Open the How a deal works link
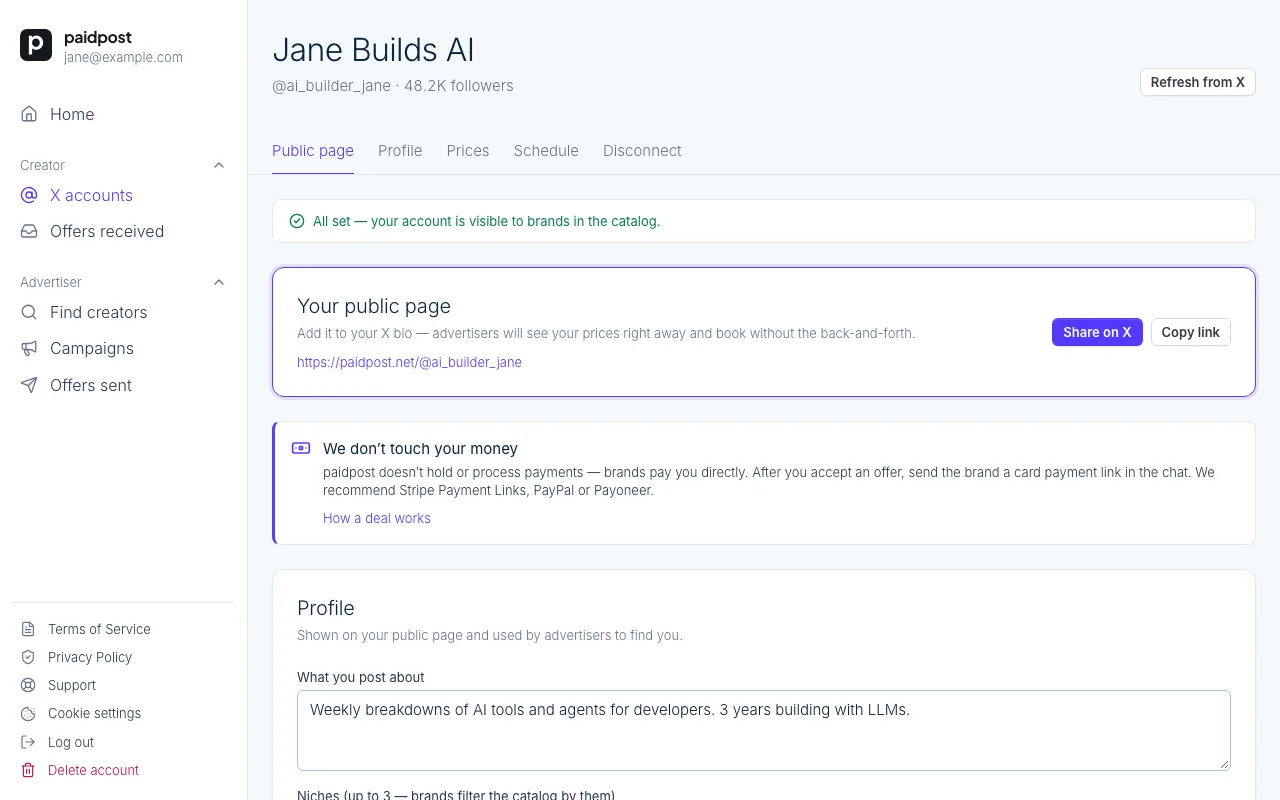1280x800 pixels. (x=377, y=518)
